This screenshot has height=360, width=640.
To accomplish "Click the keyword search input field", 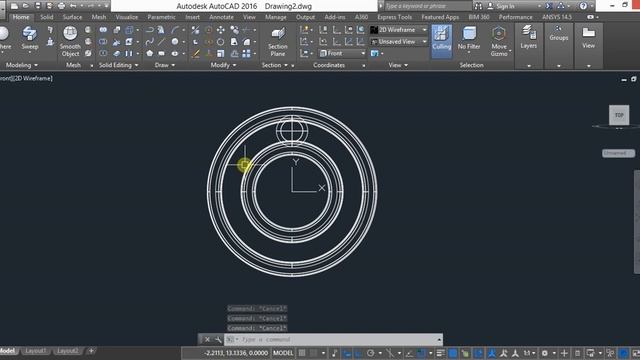I will point(427,6).
